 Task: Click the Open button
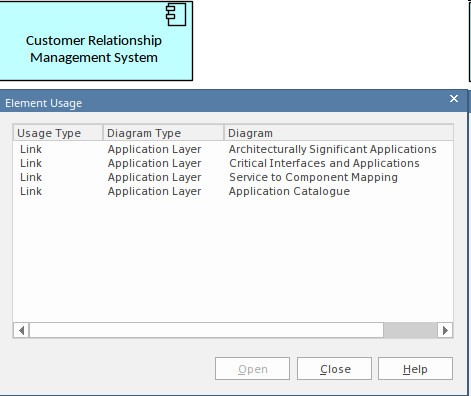[252, 369]
